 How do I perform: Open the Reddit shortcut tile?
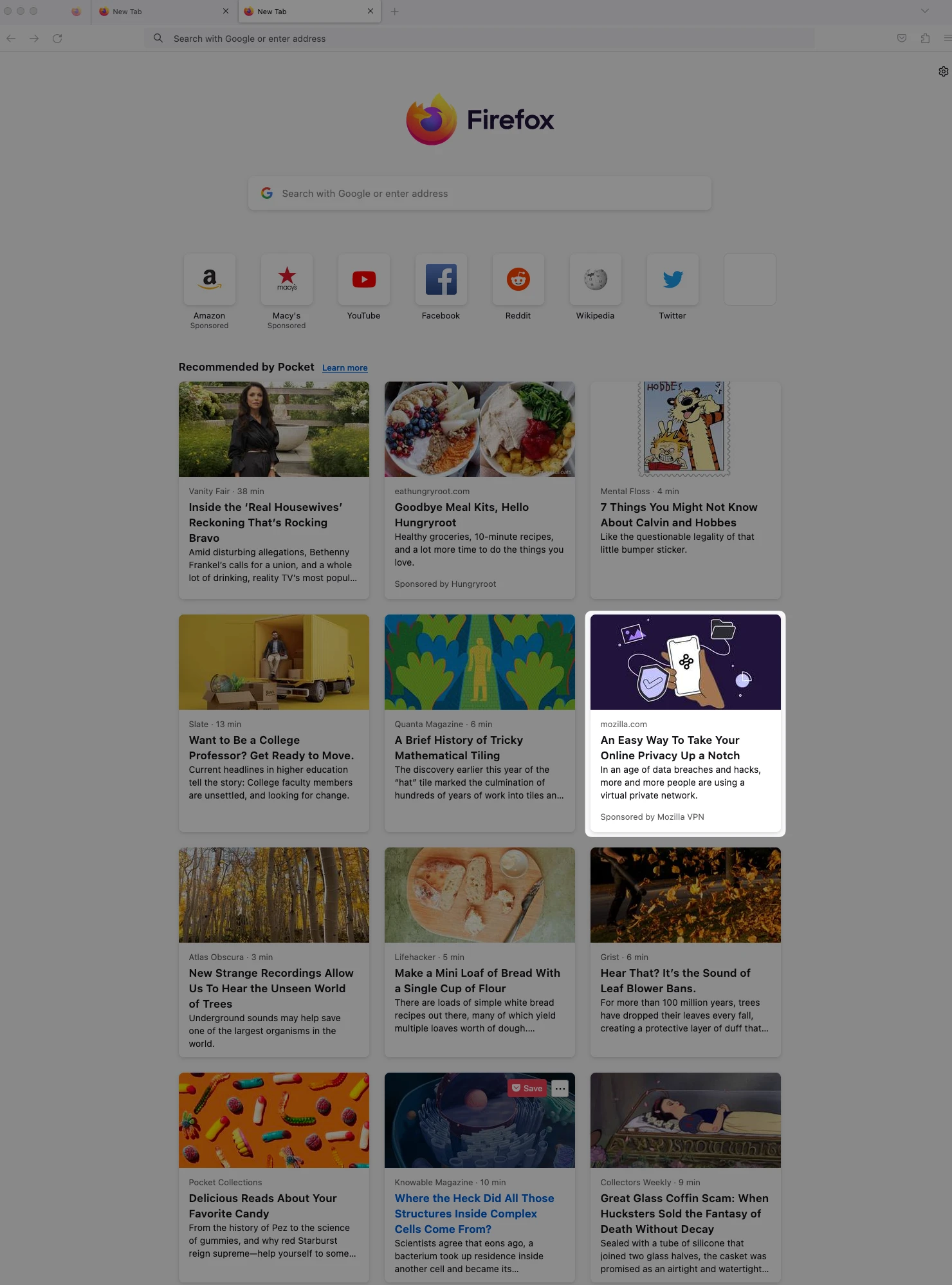pyautogui.click(x=518, y=279)
